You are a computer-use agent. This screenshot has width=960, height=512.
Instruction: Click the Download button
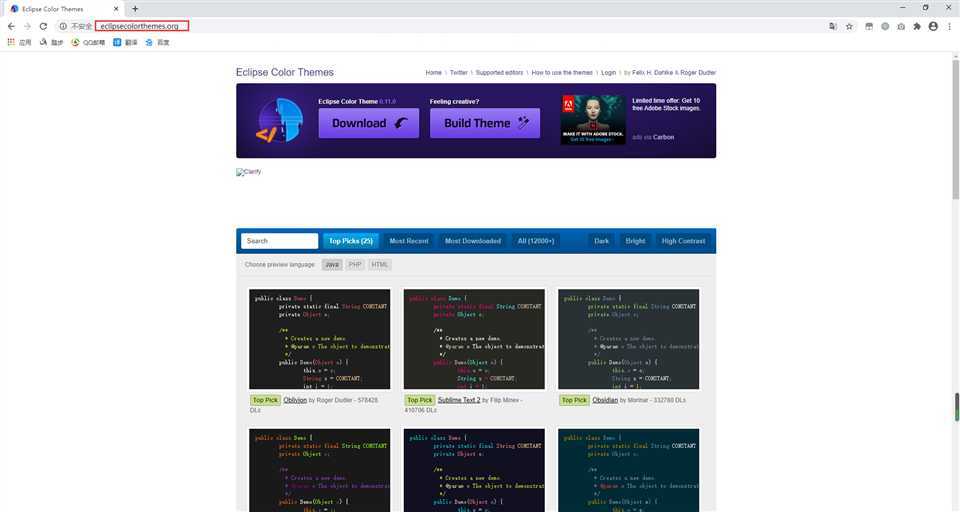(369, 123)
